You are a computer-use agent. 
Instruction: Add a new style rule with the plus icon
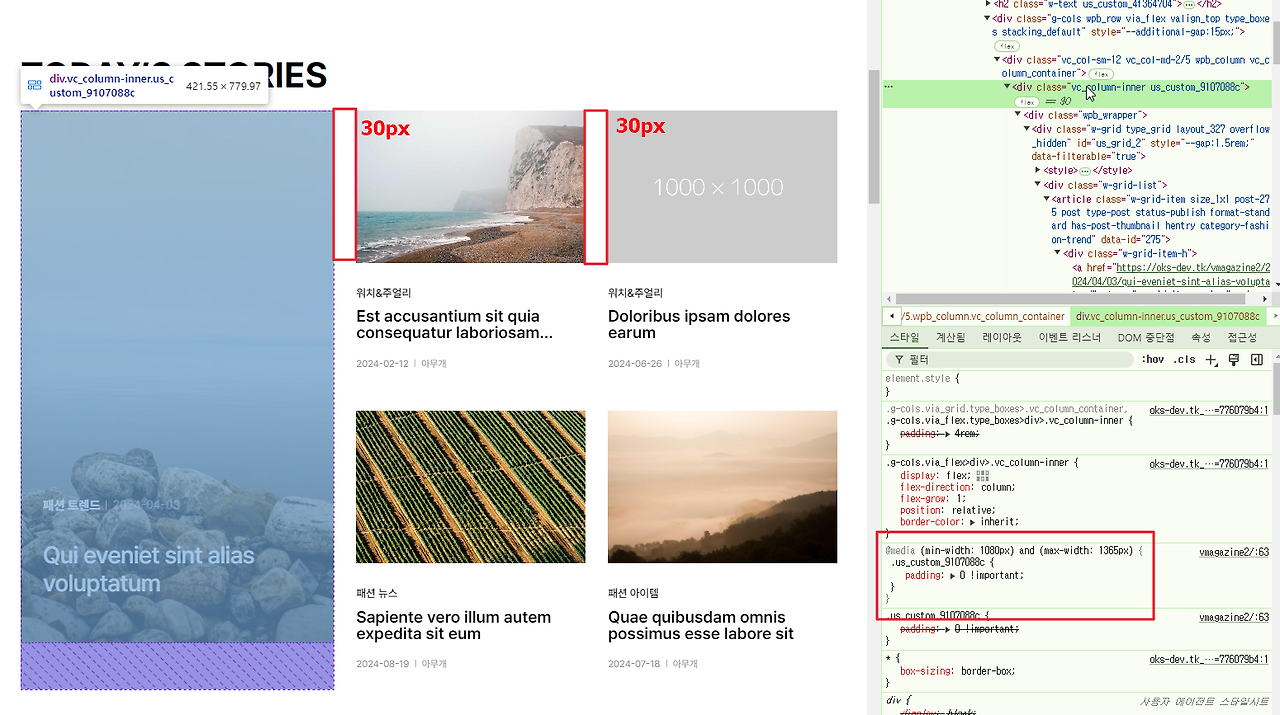point(1210,360)
